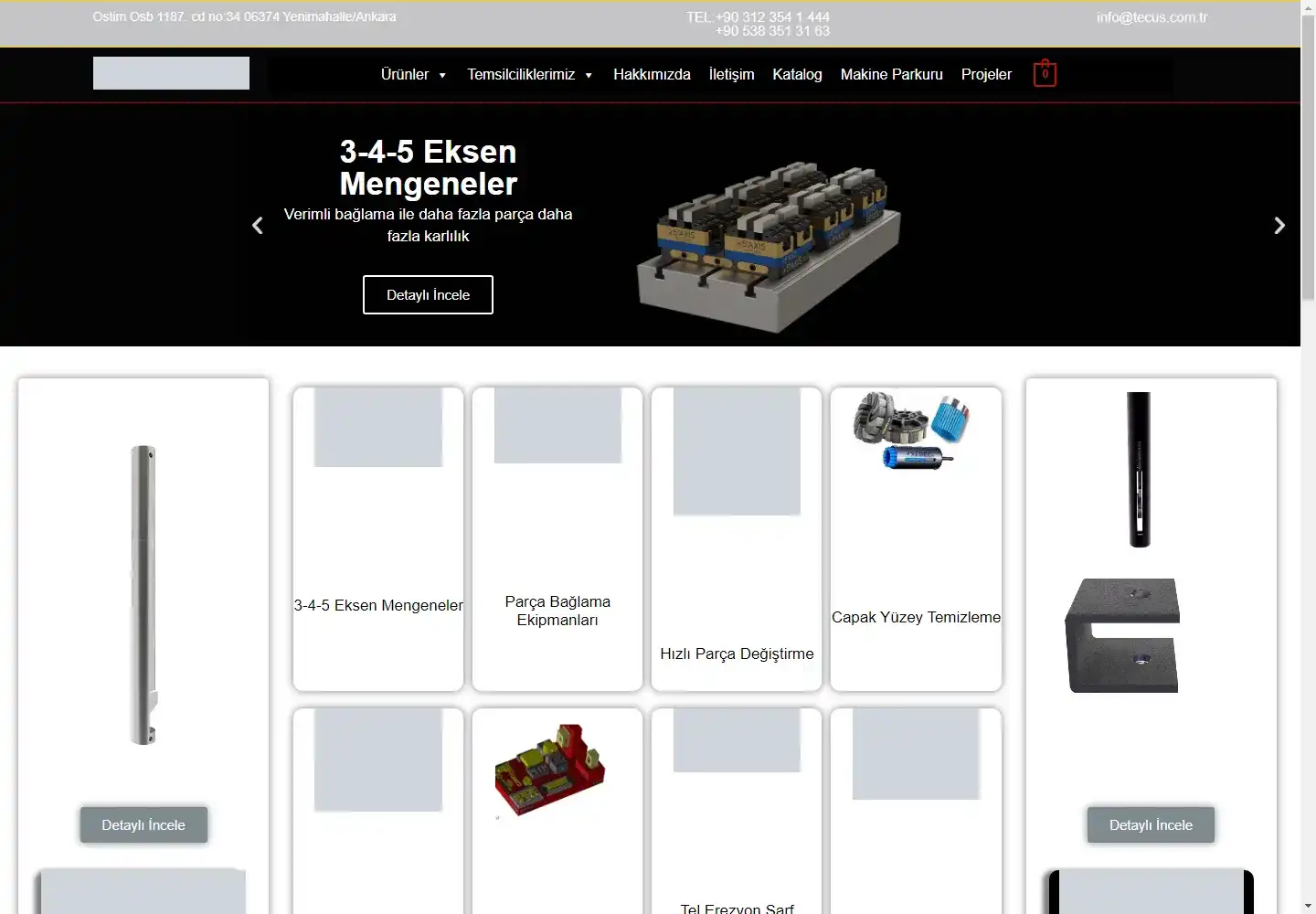This screenshot has width=1316, height=914.
Task: Click Detaylı İncele under the black bracket product
Action: [1151, 824]
